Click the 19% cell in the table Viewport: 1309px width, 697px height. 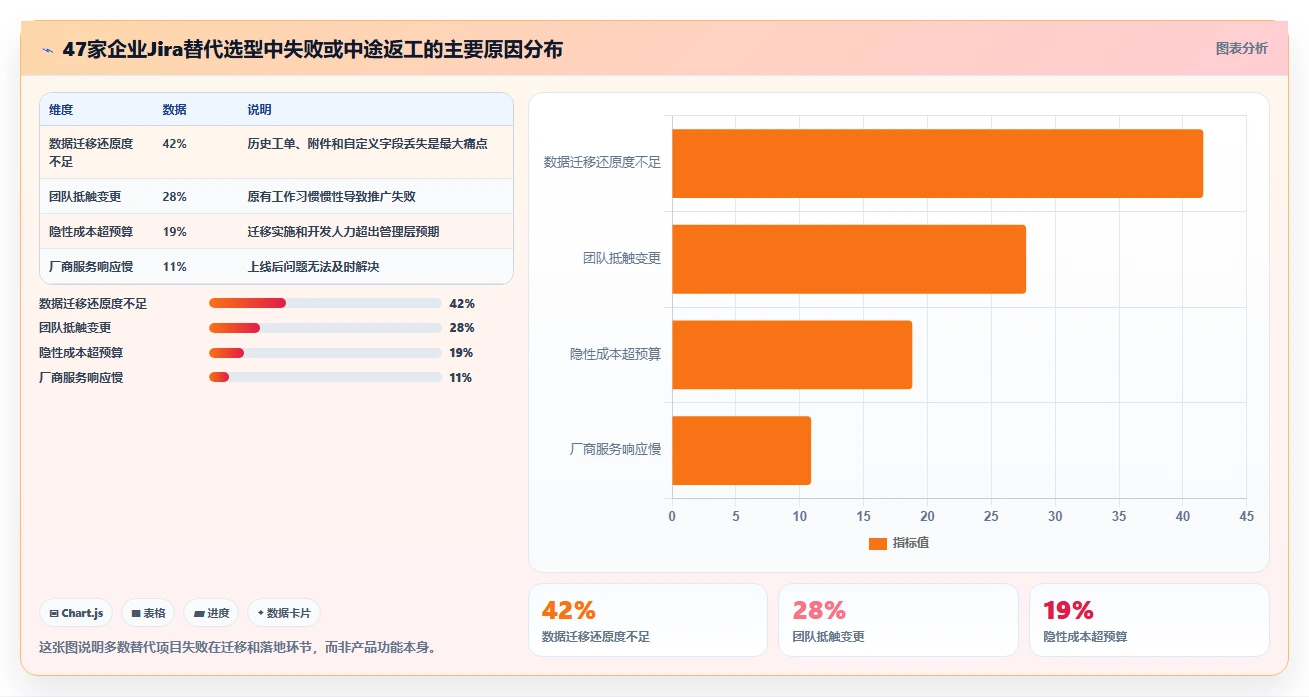click(174, 232)
